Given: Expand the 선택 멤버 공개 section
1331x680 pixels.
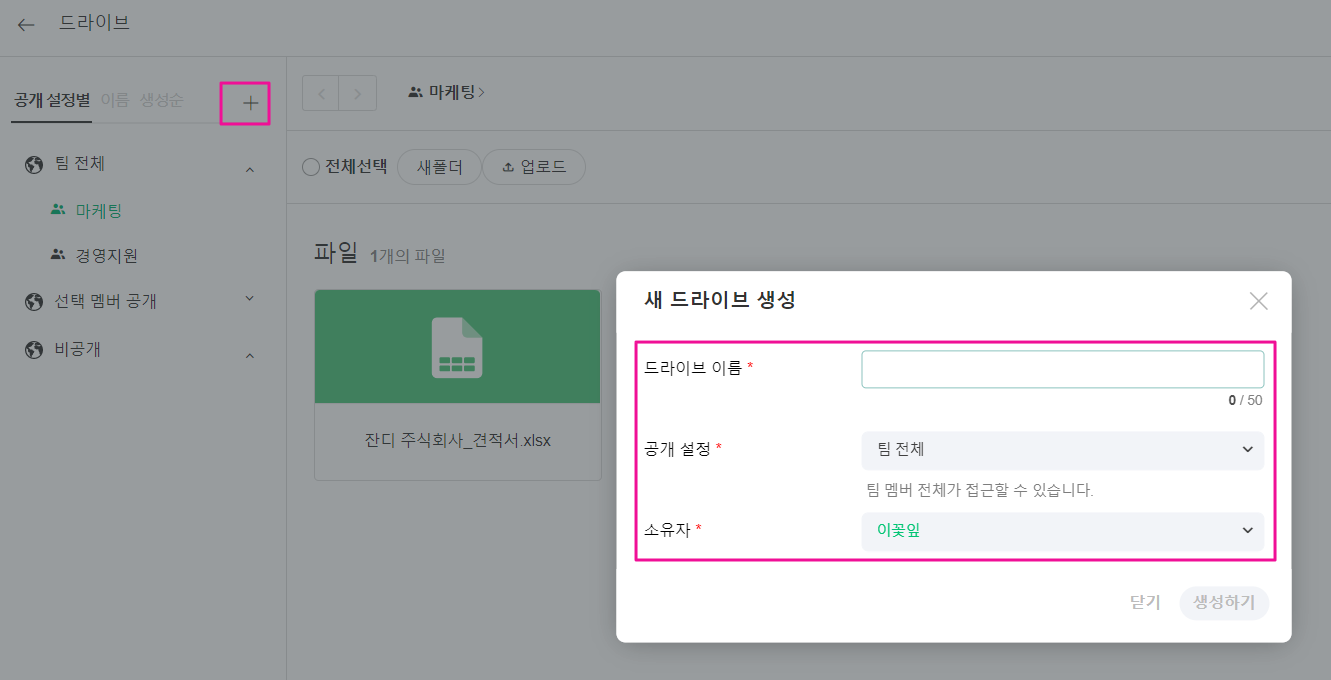Looking at the screenshot, I should point(250,299).
